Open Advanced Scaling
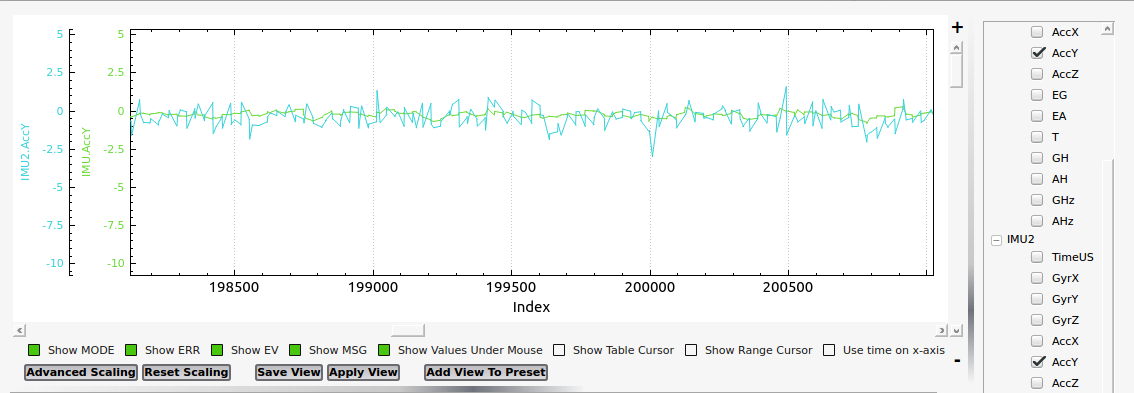The width and height of the screenshot is (1134, 393). (81, 372)
